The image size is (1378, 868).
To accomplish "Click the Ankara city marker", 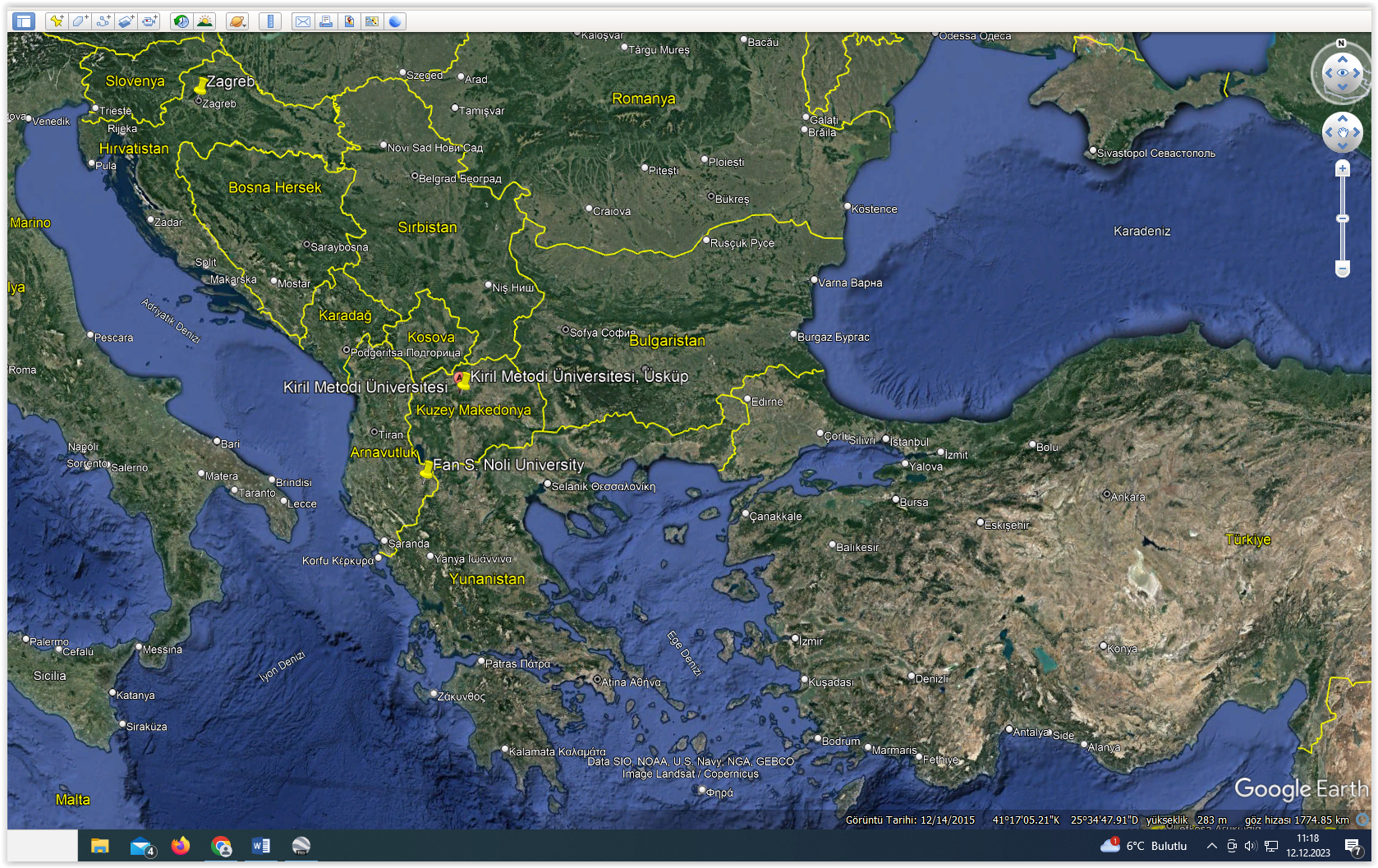I will click(x=1106, y=495).
